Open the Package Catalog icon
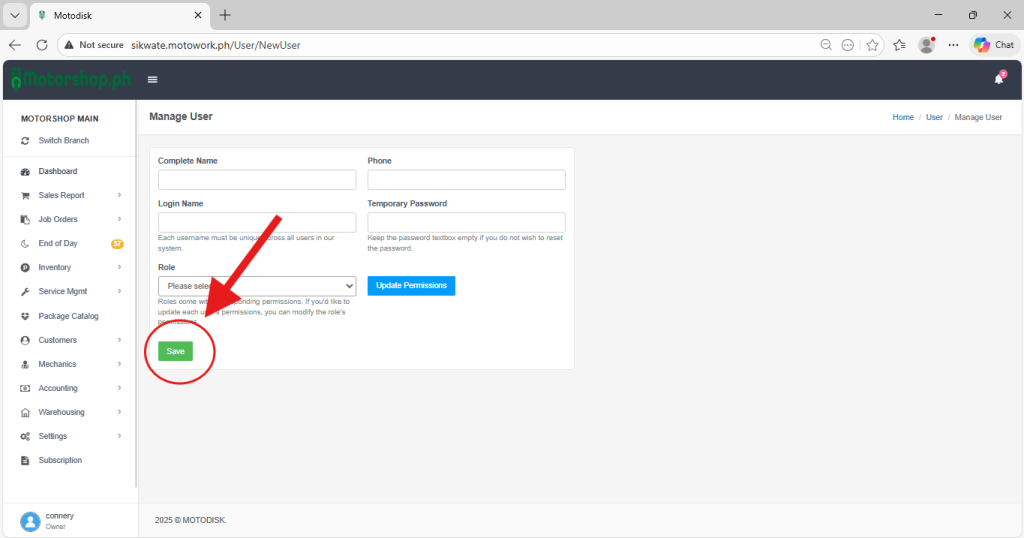Screen dimensions: 1024x538 click(25, 316)
